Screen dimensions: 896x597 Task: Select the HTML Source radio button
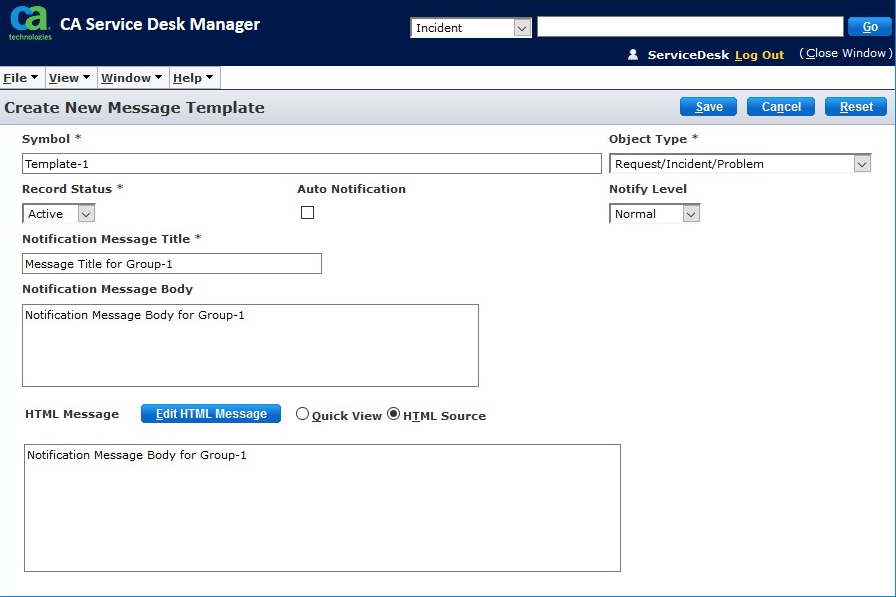tap(393, 414)
